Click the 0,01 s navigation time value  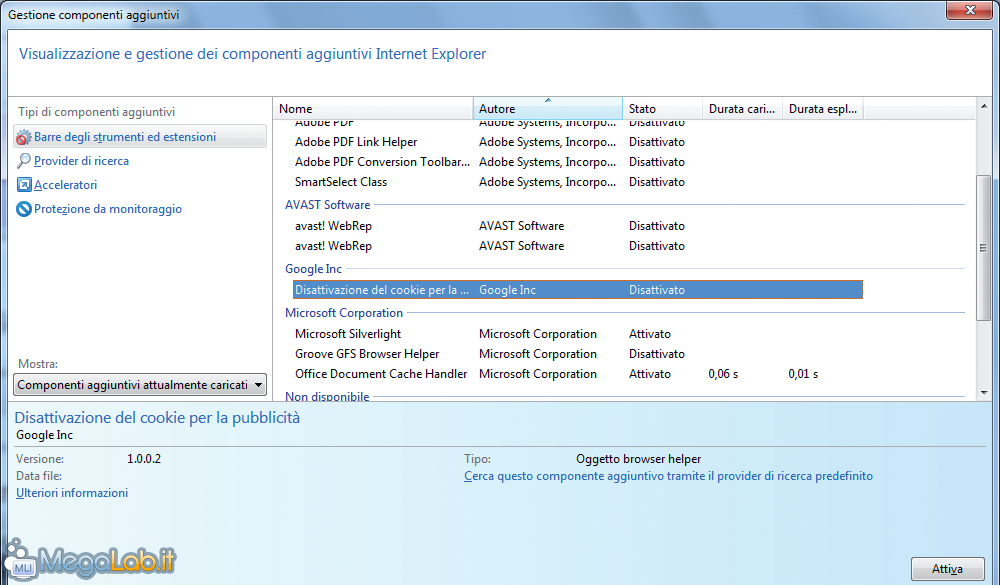click(x=803, y=374)
